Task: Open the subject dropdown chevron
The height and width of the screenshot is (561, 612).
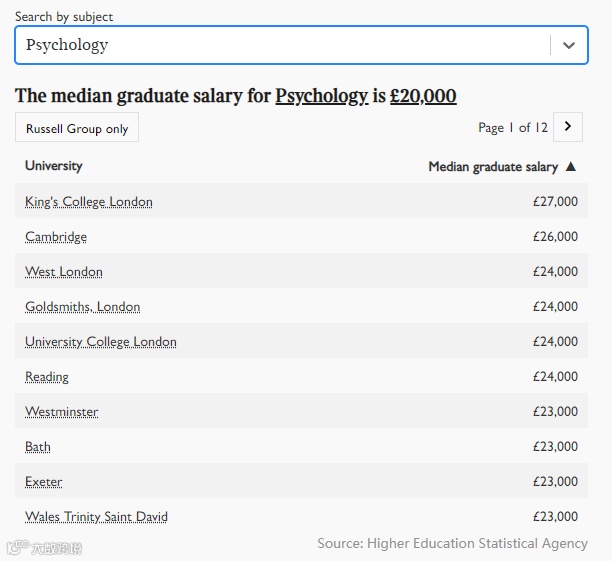Action: click(569, 45)
